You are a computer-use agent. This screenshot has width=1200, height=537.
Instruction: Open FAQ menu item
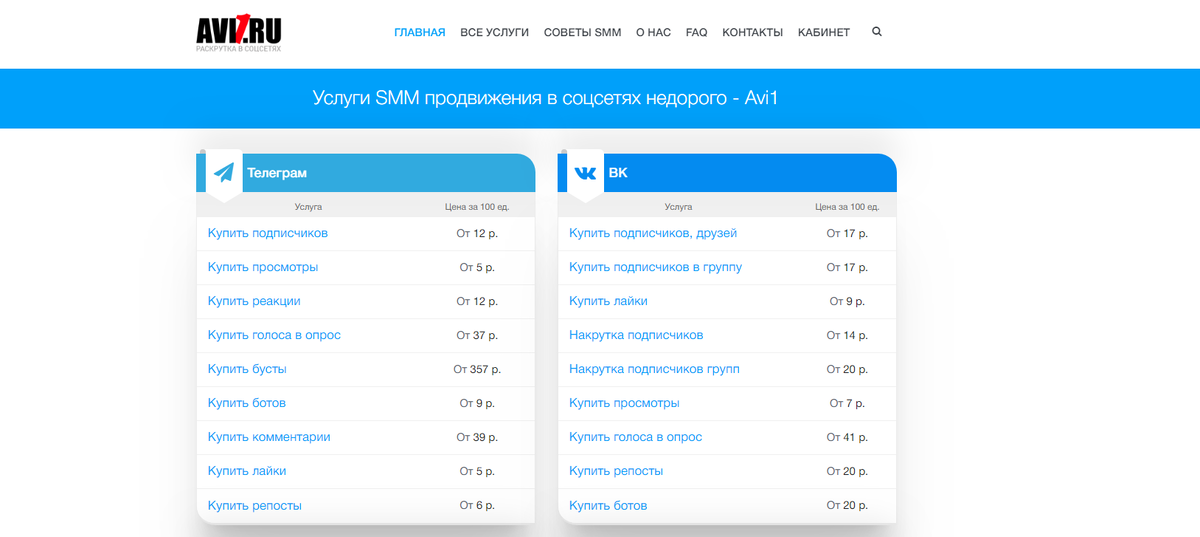697,32
